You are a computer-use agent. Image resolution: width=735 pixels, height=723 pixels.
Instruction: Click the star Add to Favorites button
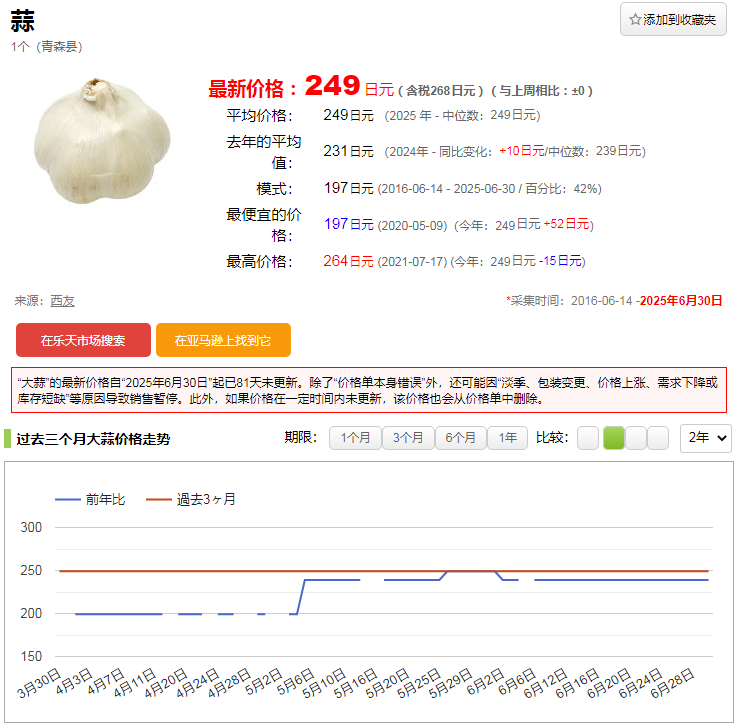[x=673, y=20]
